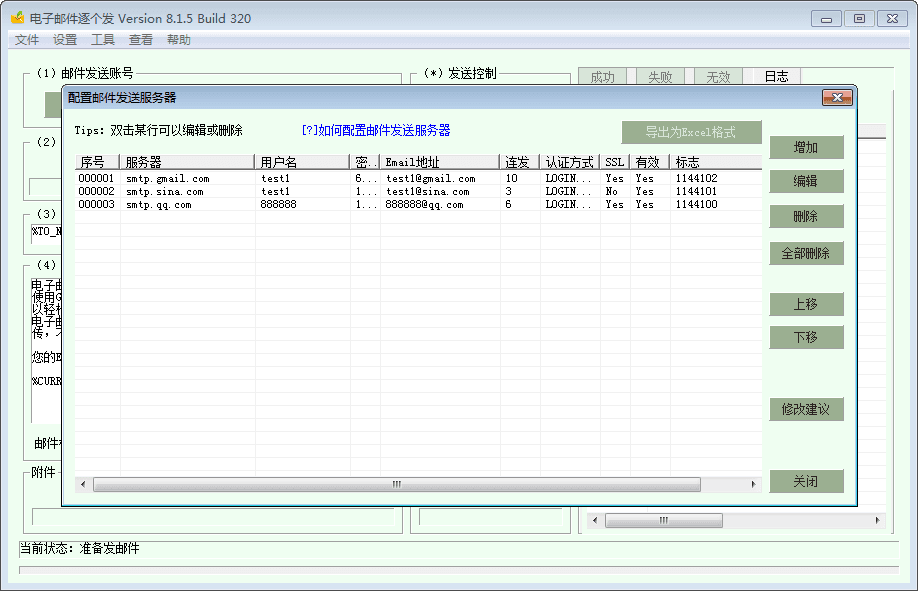
Task: Open 修改建议 suggestions button
Action: pos(806,409)
